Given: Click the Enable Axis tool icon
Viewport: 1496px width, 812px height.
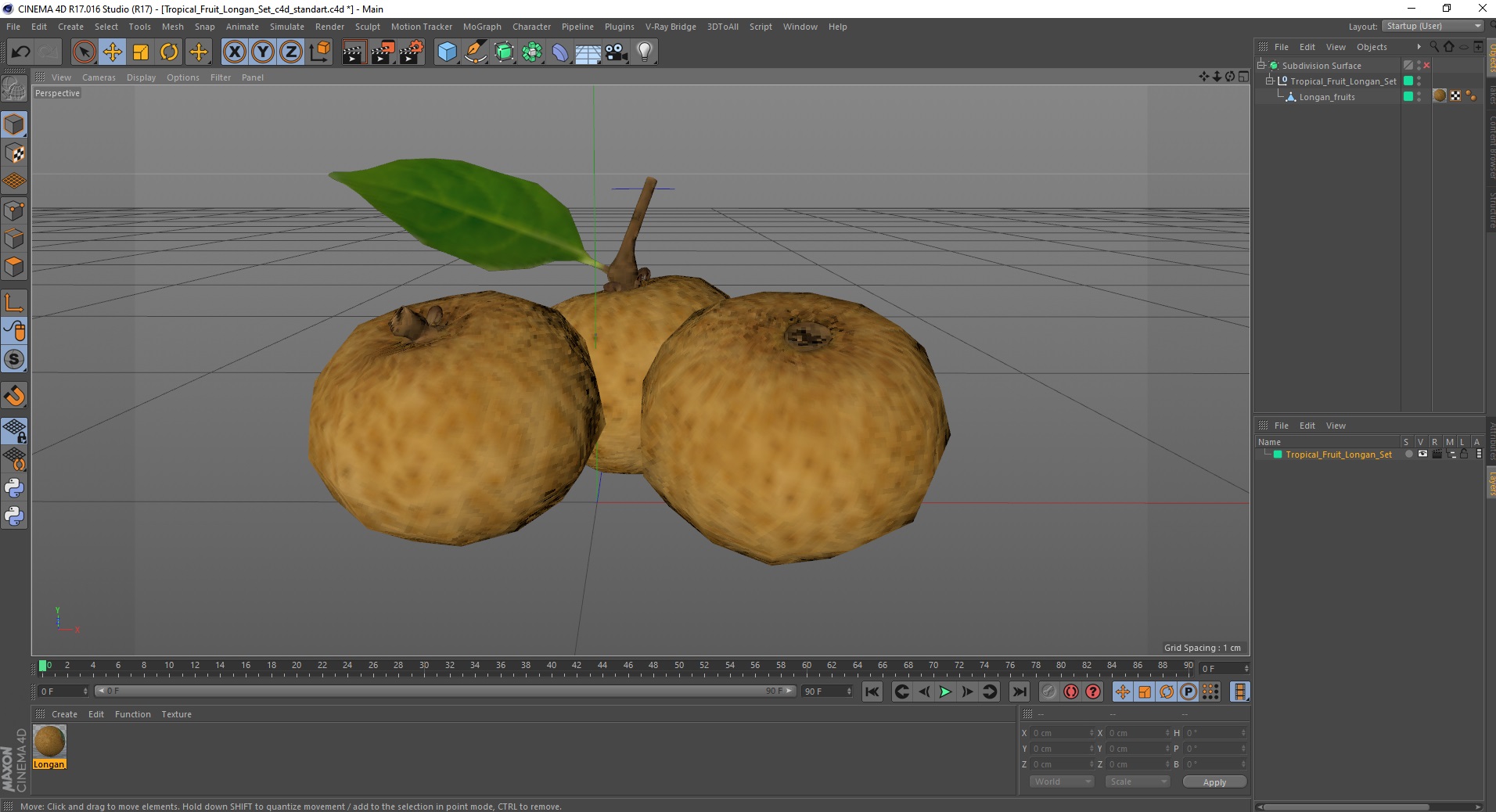Looking at the screenshot, I should click(14, 303).
